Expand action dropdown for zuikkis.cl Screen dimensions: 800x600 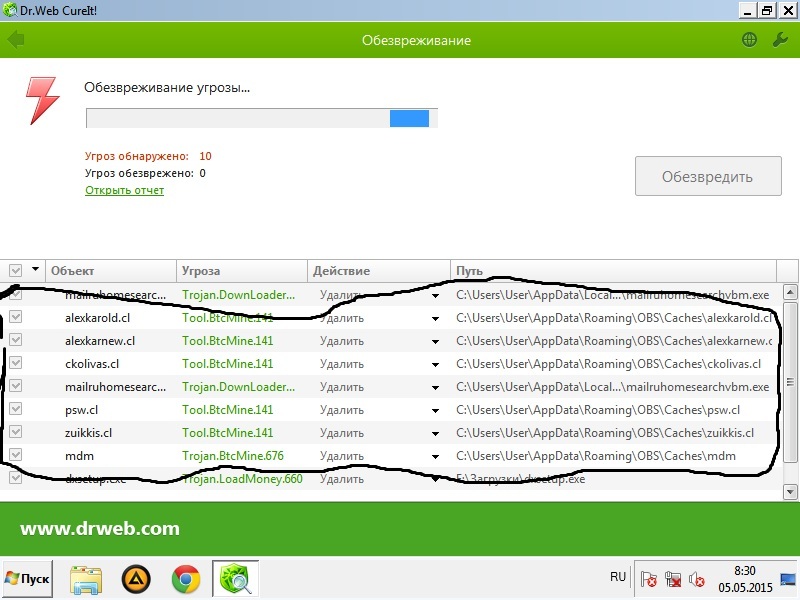435,433
